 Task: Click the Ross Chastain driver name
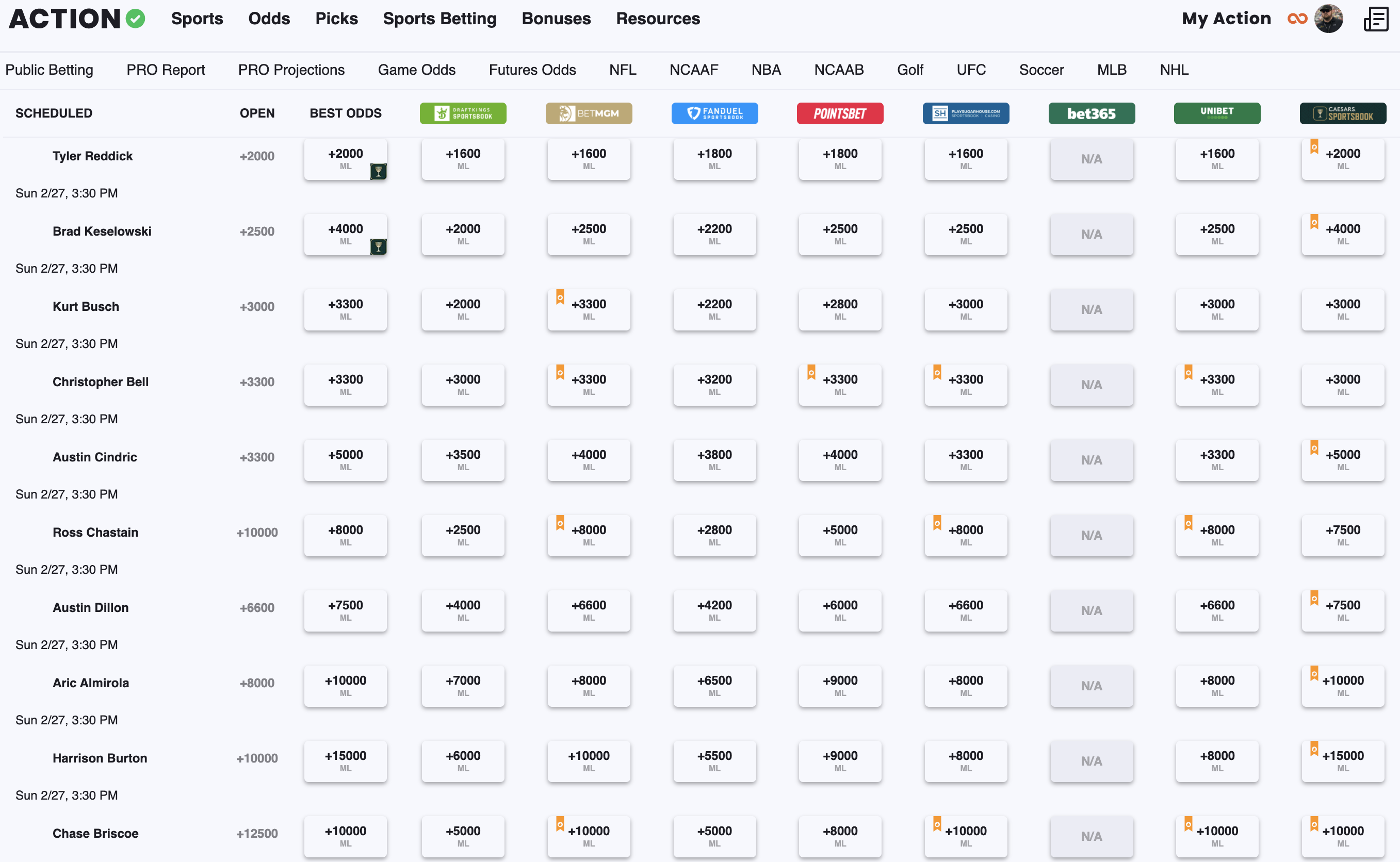95,532
